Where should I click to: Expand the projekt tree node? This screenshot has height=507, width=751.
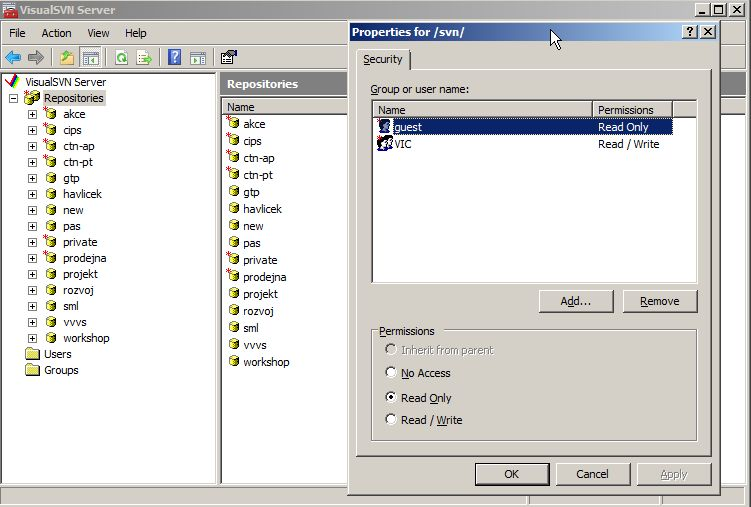click(32, 274)
